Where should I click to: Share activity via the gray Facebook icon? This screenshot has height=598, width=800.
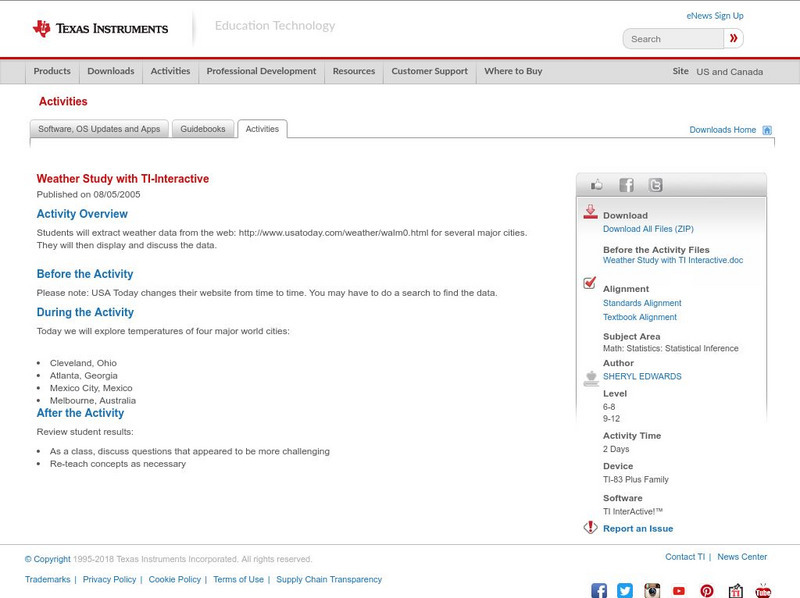[626, 185]
